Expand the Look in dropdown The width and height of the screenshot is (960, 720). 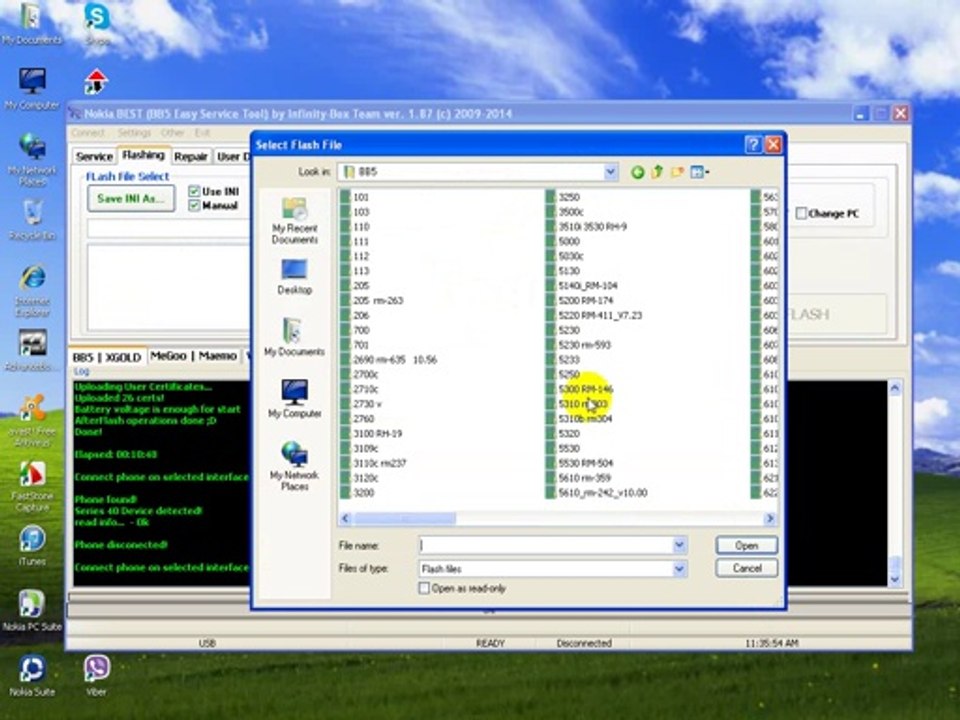click(x=610, y=172)
